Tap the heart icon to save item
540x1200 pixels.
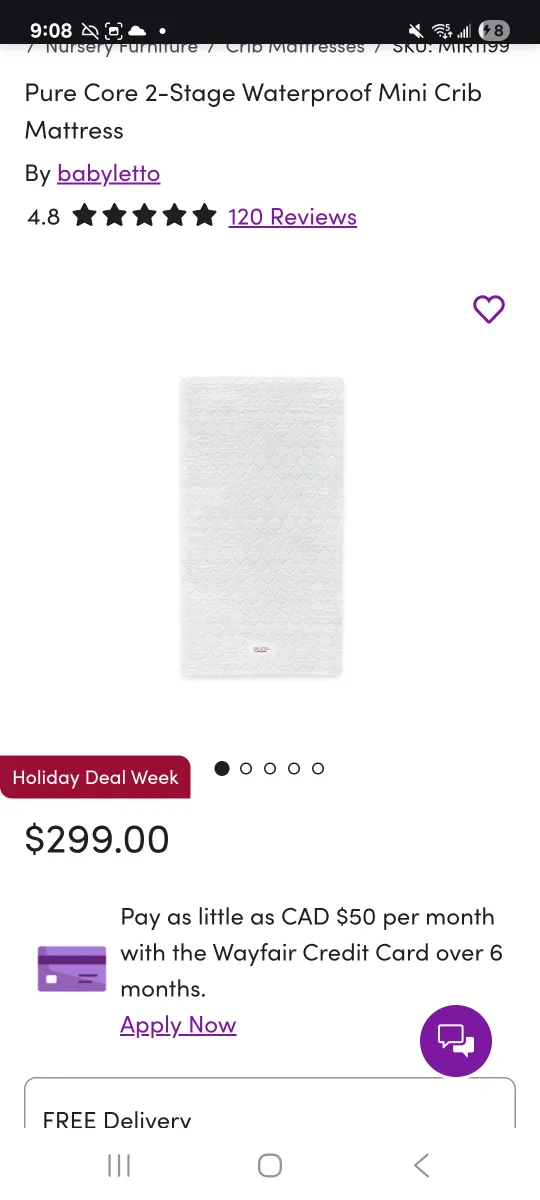click(x=489, y=310)
